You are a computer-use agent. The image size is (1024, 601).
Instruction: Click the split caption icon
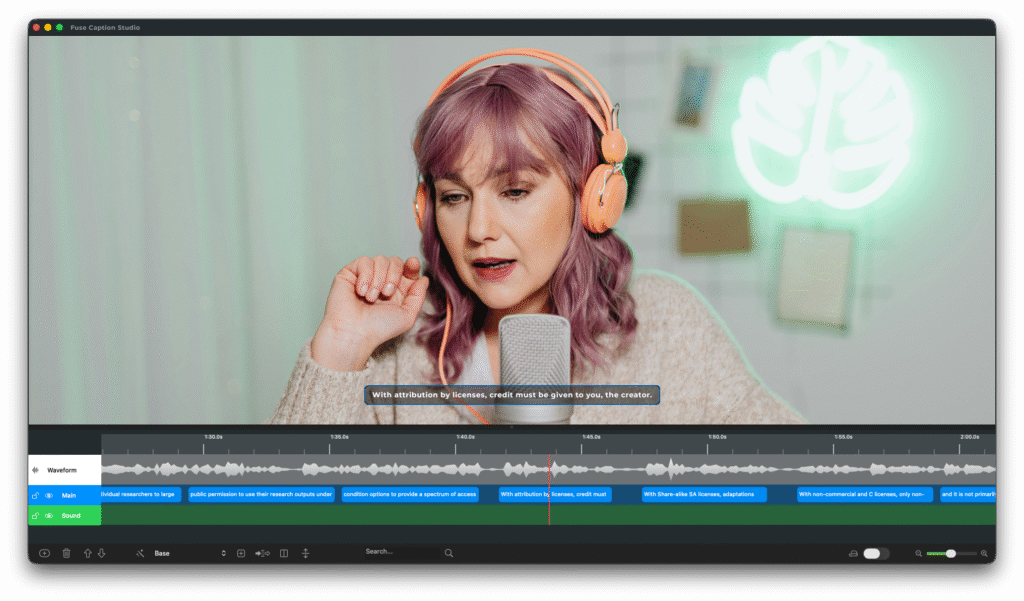(x=284, y=553)
